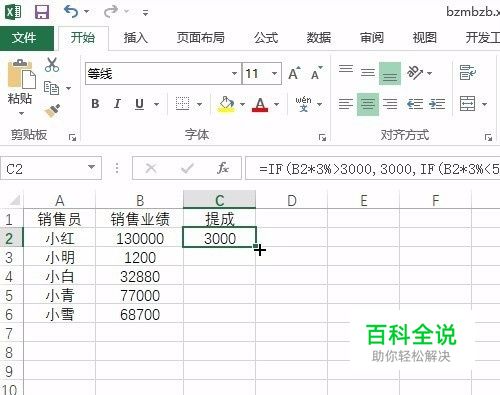500x395 pixels.
Task: Open 对齐方式 dialog launcher
Action: tap(488, 137)
